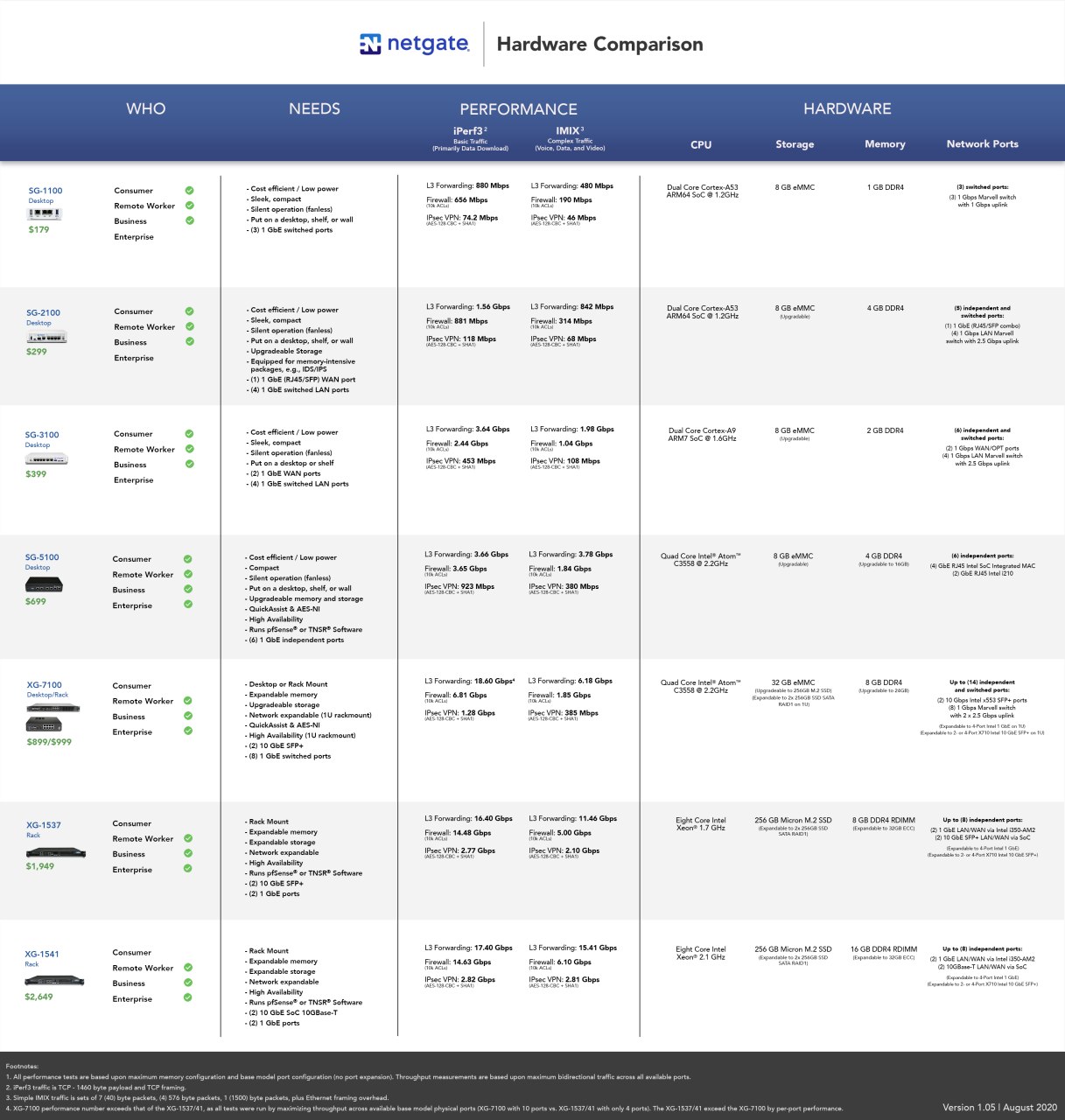The image size is (1065, 1120).
Task: Click SG-3100 Remote Worker green checkmark
Action: pyautogui.click(x=189, y=449)
